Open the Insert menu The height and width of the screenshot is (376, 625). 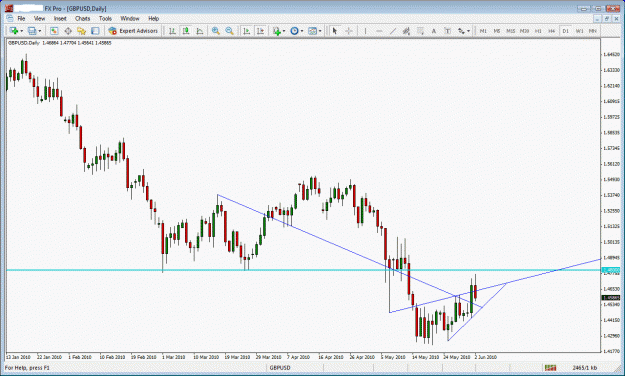coord(60,18)
